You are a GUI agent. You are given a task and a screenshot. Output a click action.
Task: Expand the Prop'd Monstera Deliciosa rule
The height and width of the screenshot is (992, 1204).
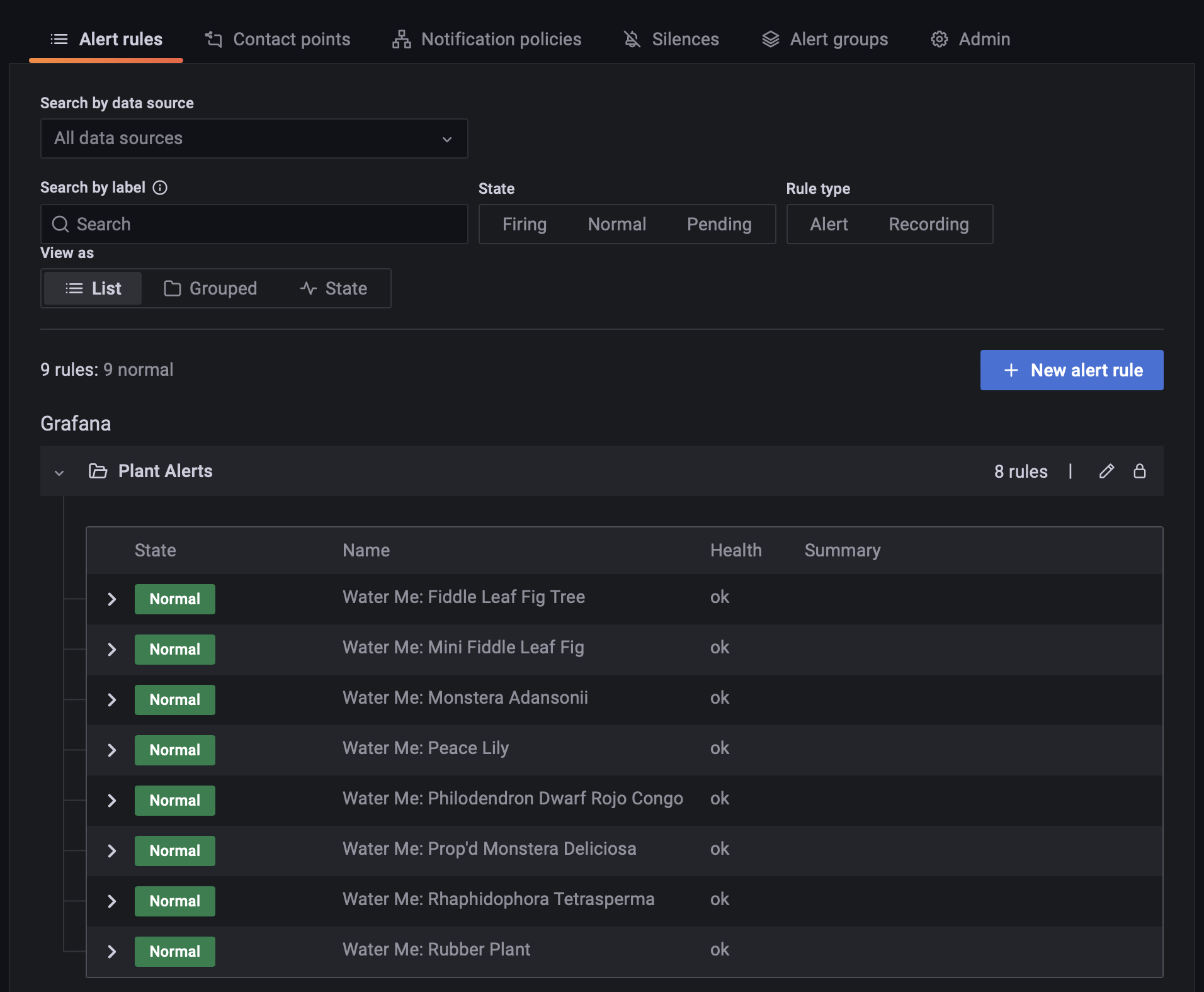112,851
